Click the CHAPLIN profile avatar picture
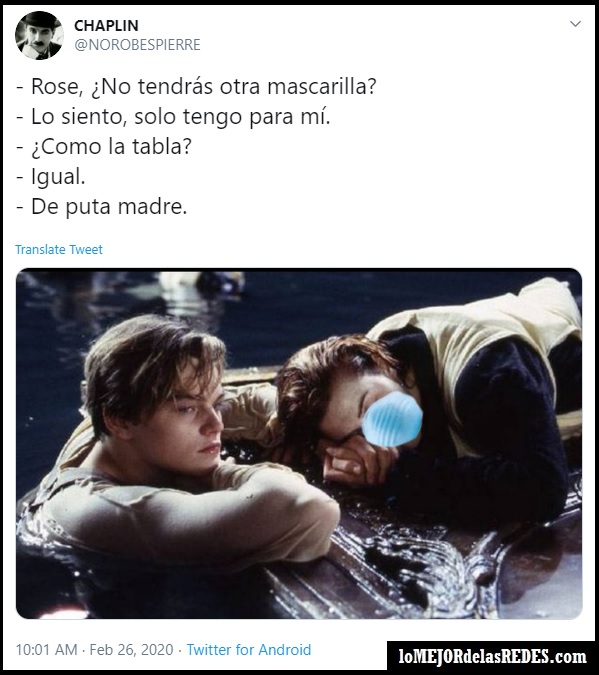Image resolution: width=599 pixels, height=675 pixels. coord(39,35)
